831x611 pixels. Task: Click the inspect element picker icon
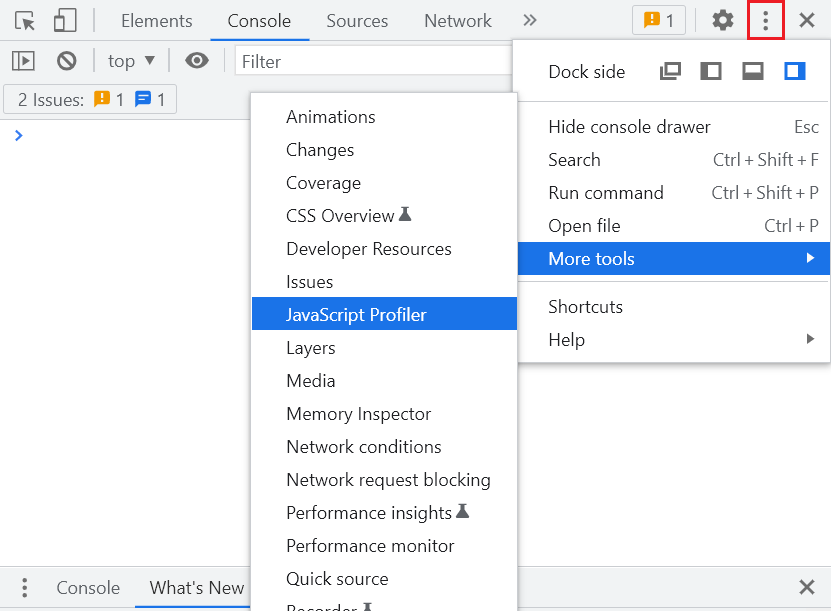click(x=25, y=20)
